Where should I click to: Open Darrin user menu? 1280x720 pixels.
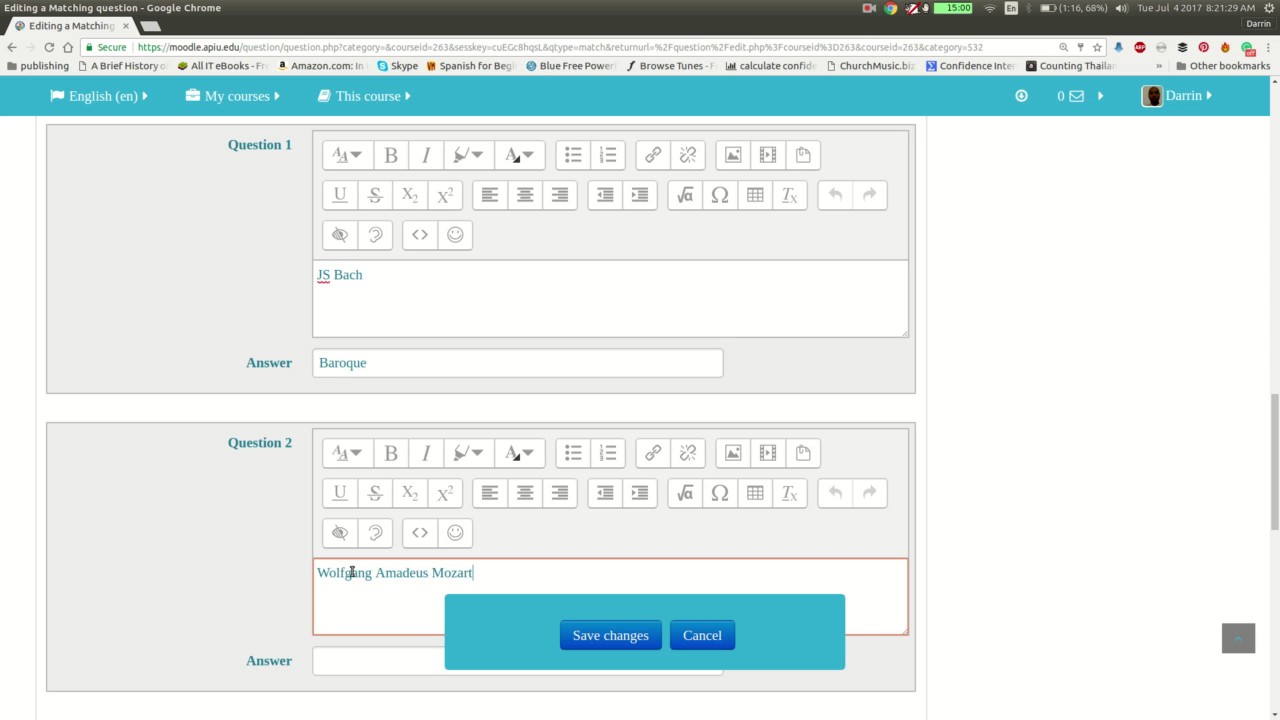tap(1178, 96)
